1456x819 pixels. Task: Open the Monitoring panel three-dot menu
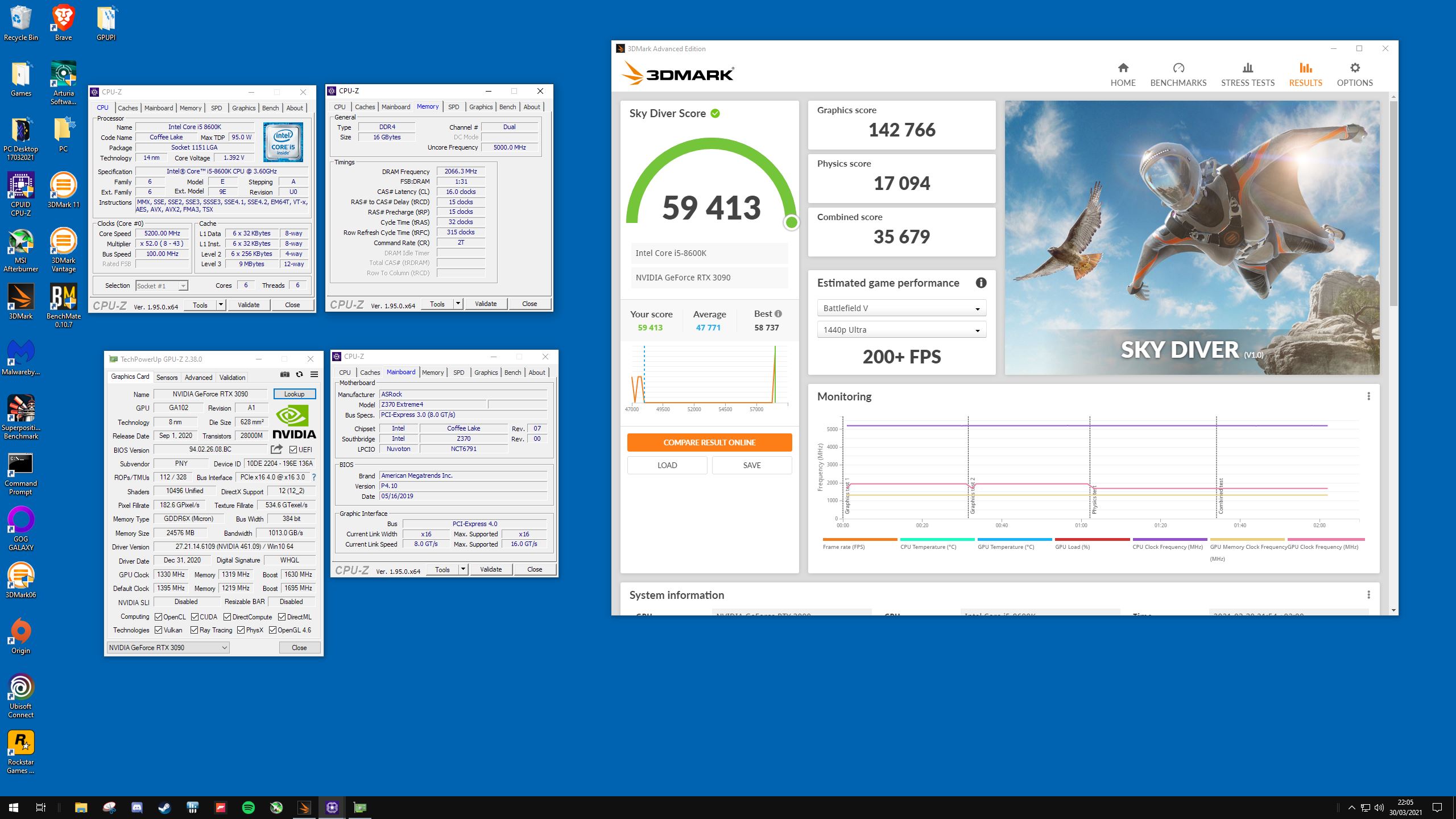pos(1368,396)
